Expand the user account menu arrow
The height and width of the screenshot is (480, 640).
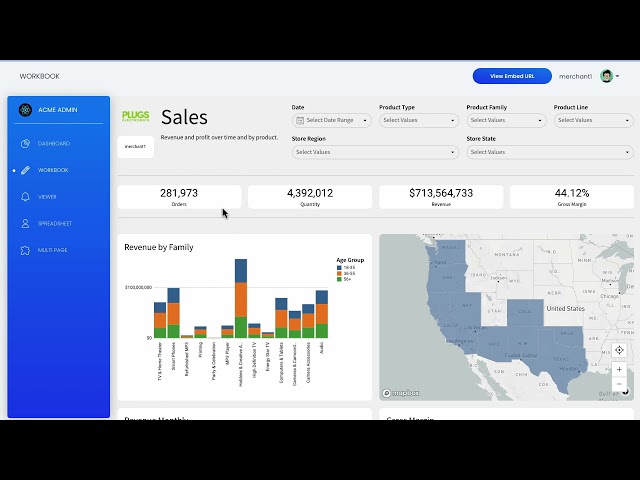(x=618, y=76)
